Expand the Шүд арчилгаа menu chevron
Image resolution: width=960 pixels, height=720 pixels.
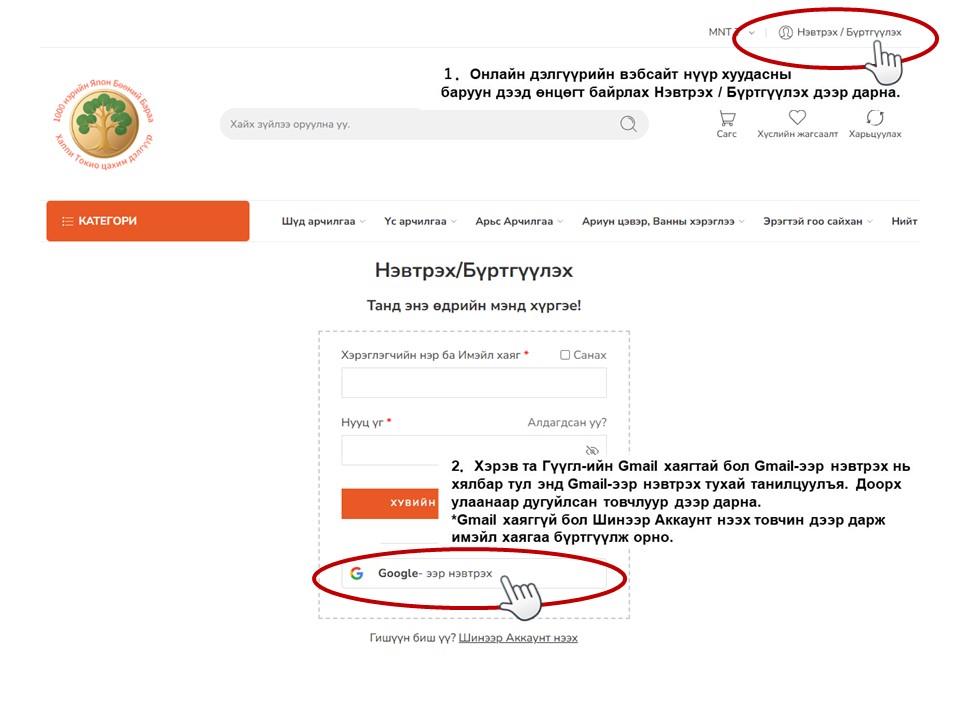[x=362, y=222]
